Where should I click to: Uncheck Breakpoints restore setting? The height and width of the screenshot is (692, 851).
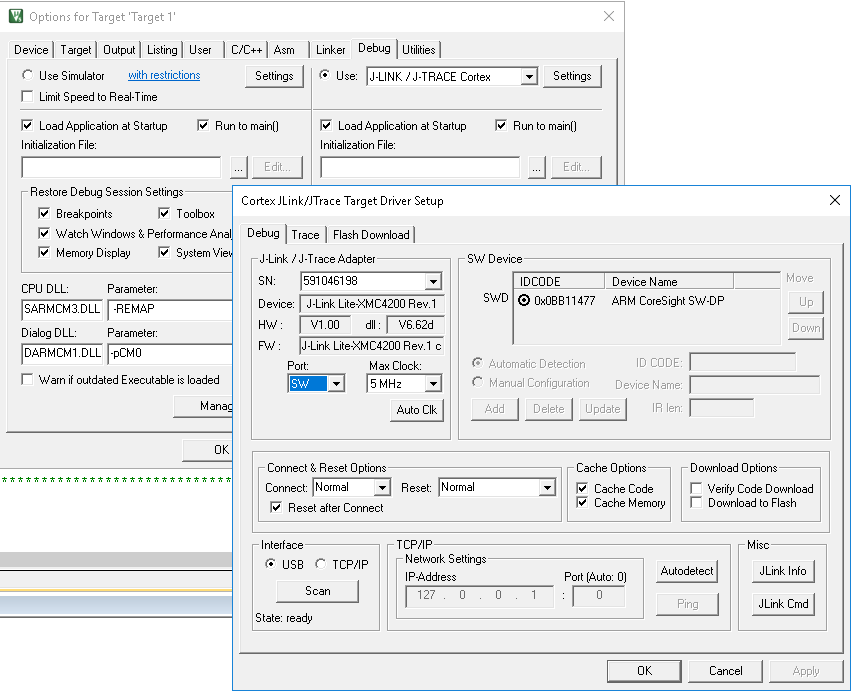[45, 213]
